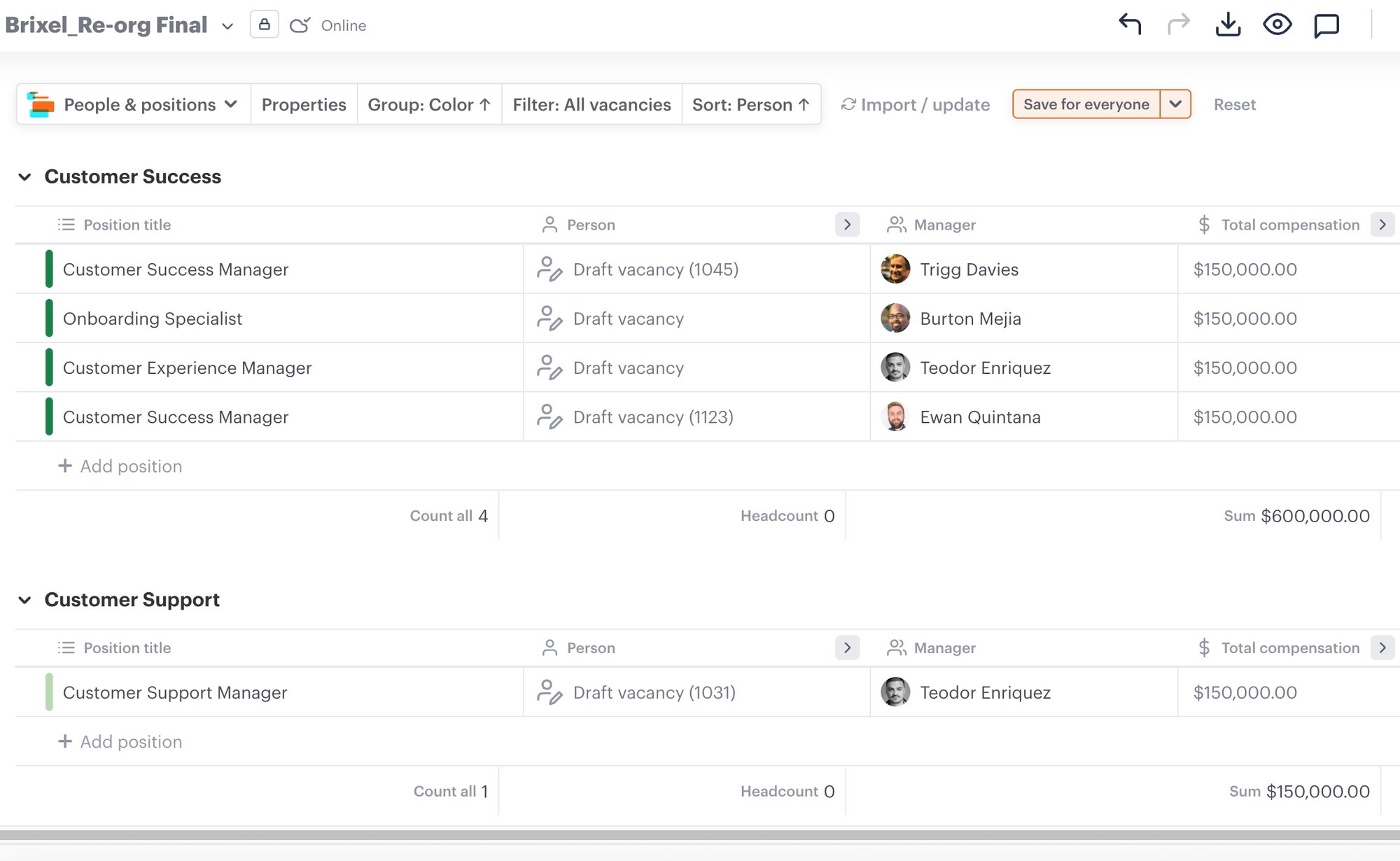Screen dimensions: 1400x861
Task: Click Trigg Davies's avatar photo
Action: (895, 269)
